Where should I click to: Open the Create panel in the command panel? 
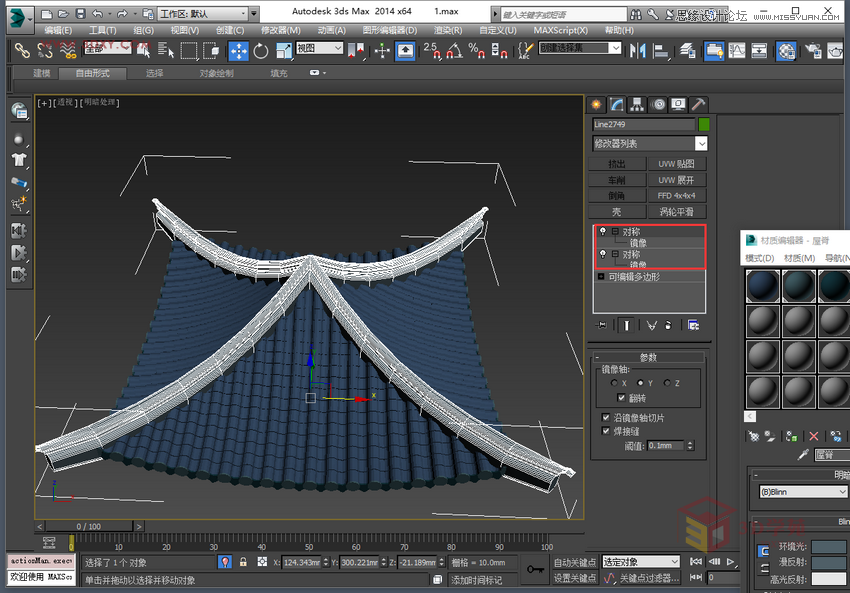point(596,103)
